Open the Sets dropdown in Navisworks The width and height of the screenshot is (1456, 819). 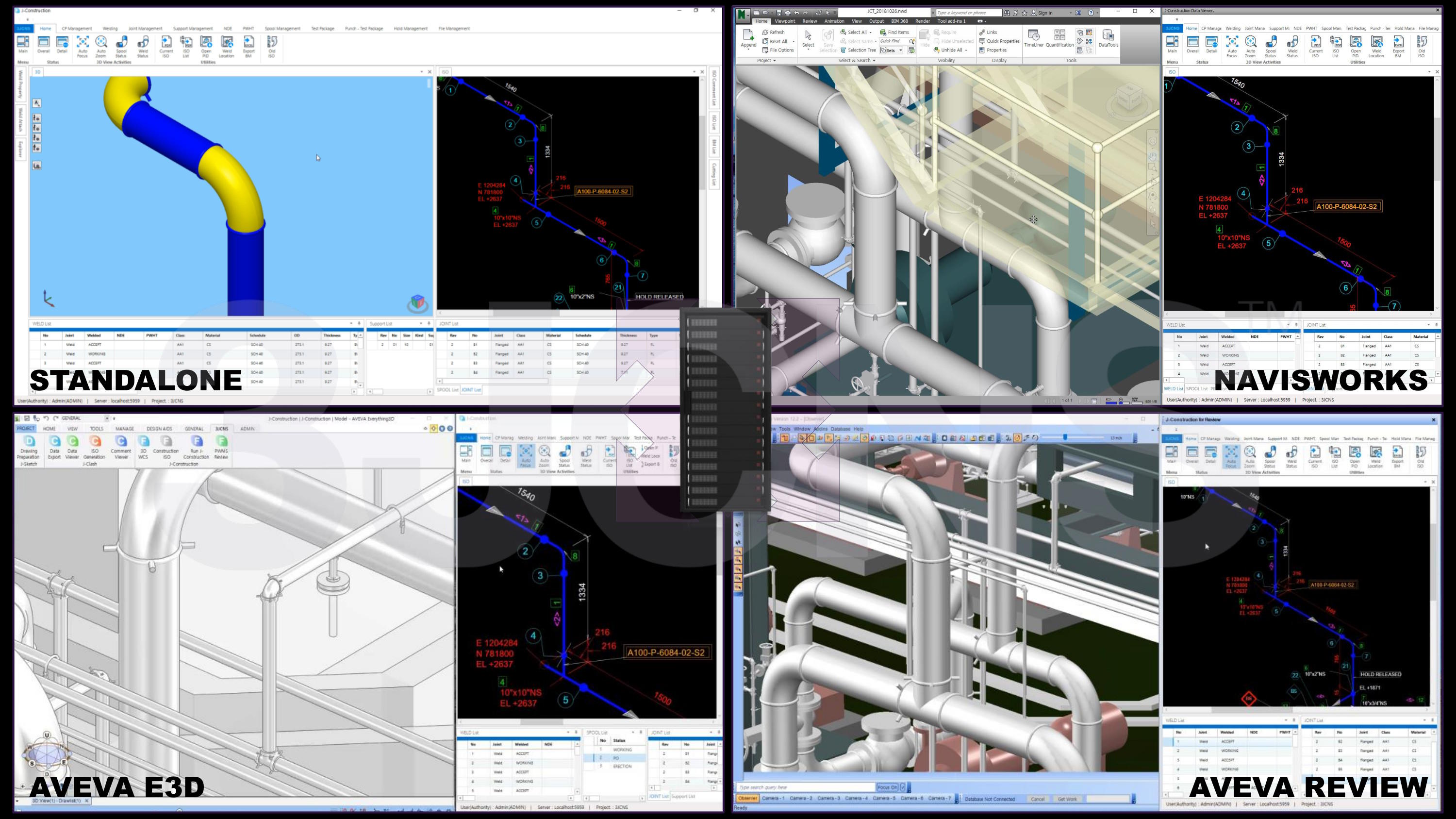(900, 50)
